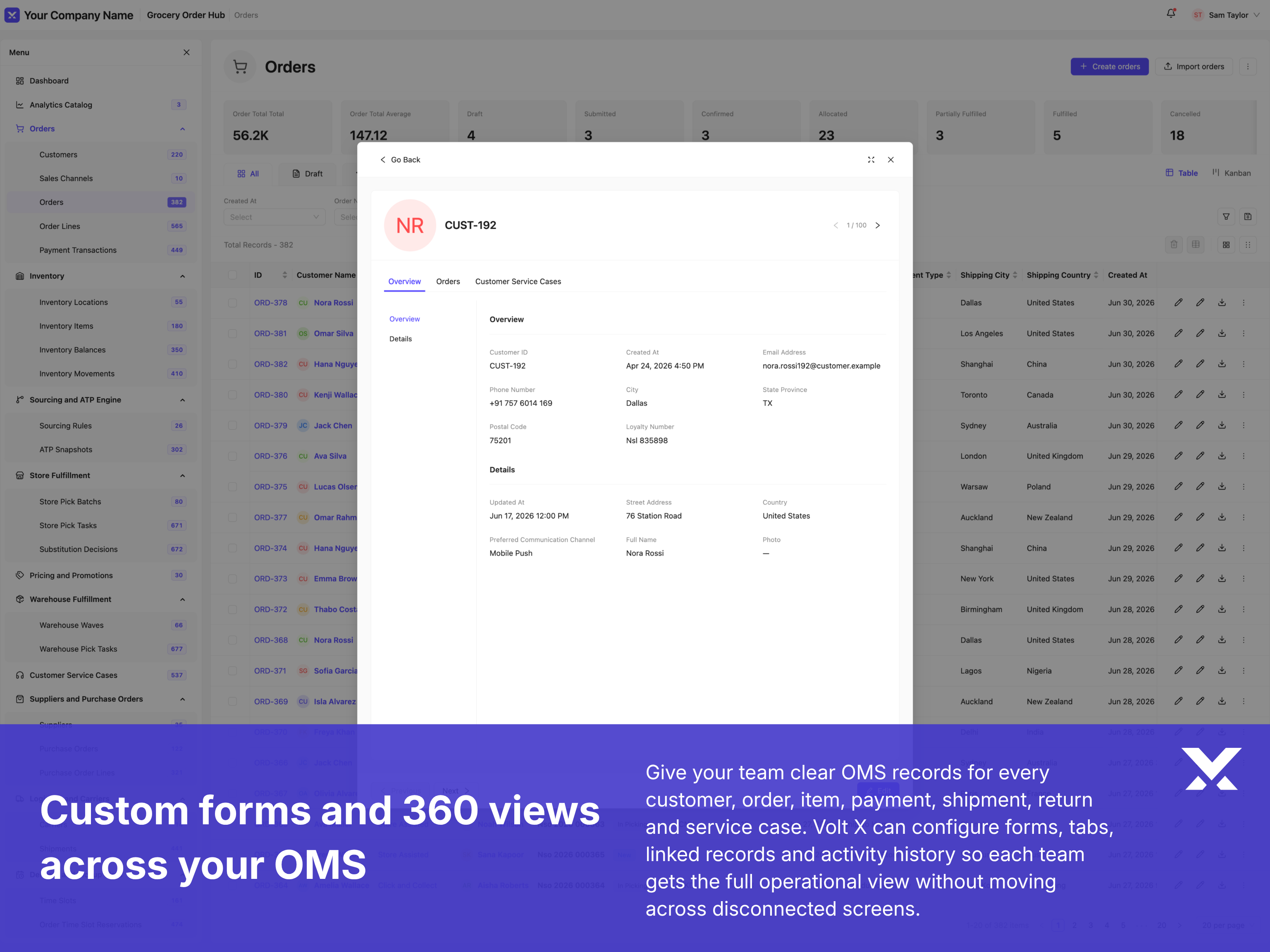1270x952 pixels.
Task: Close the Menu sidebar panel
Action: point(186,52)
